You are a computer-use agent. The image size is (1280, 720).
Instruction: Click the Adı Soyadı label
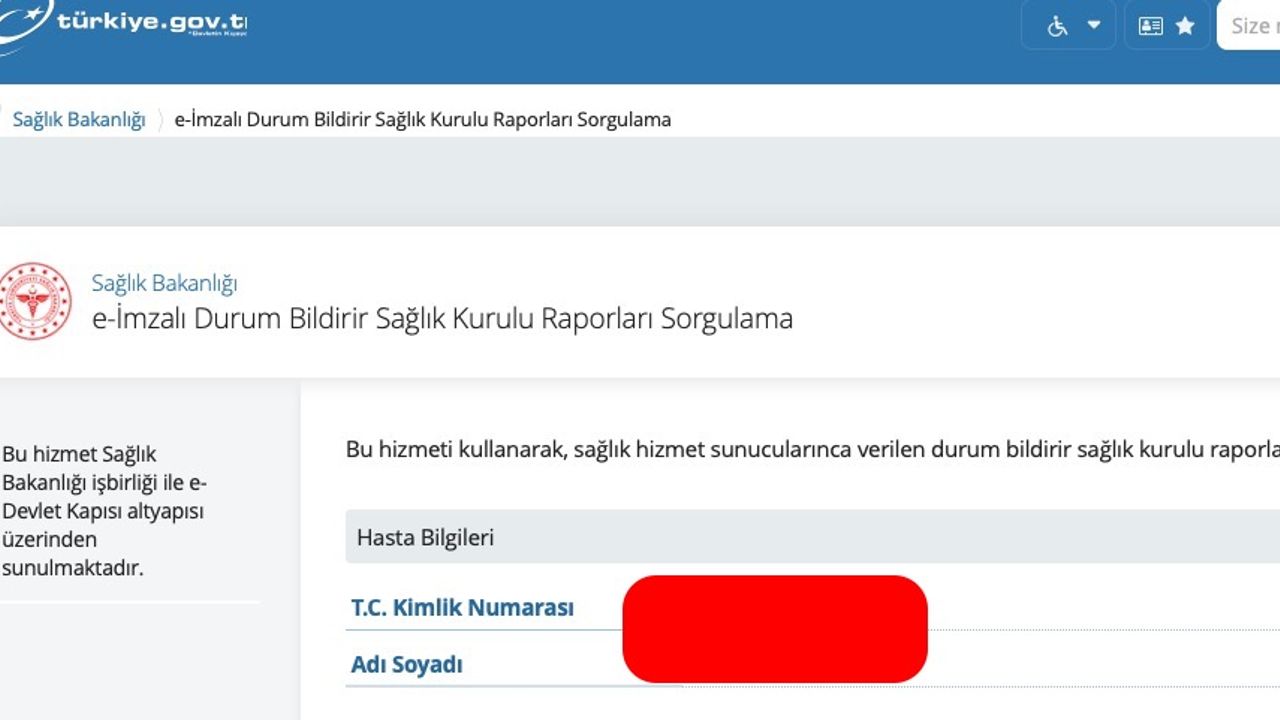click(x=406, y=665)
